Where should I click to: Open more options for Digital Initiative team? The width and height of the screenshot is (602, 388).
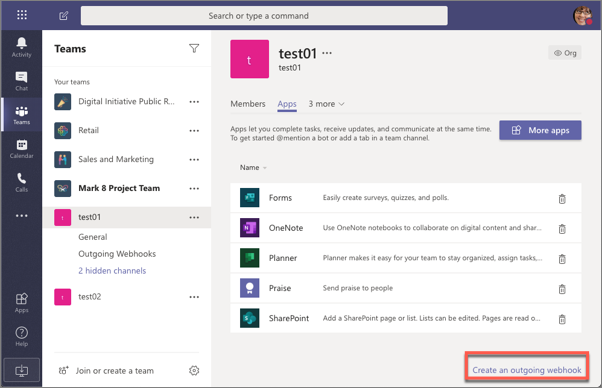click(194, 102)
